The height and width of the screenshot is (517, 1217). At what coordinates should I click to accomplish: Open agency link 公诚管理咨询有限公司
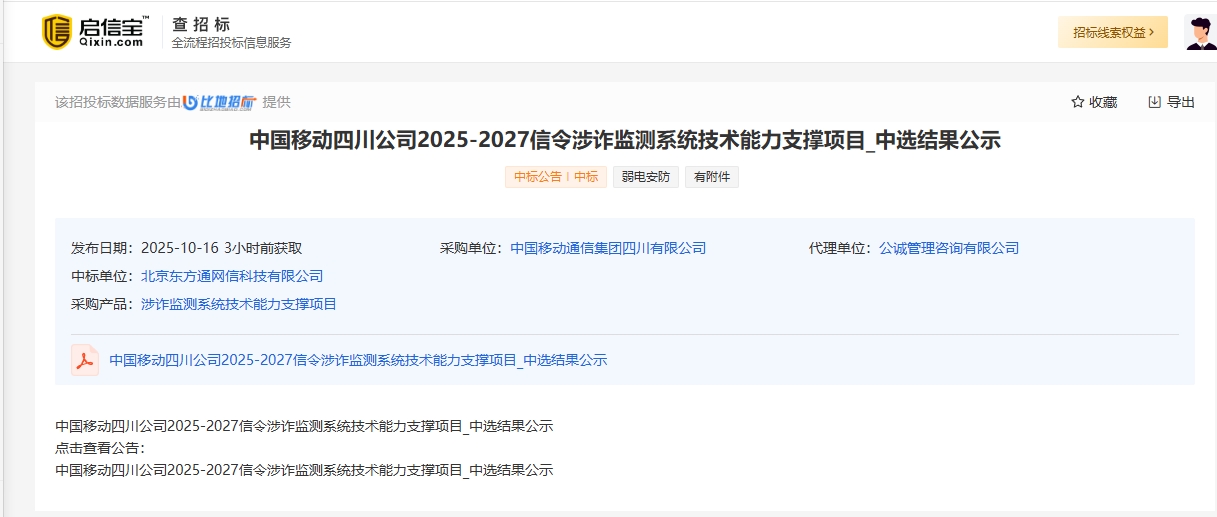[949, 248]
